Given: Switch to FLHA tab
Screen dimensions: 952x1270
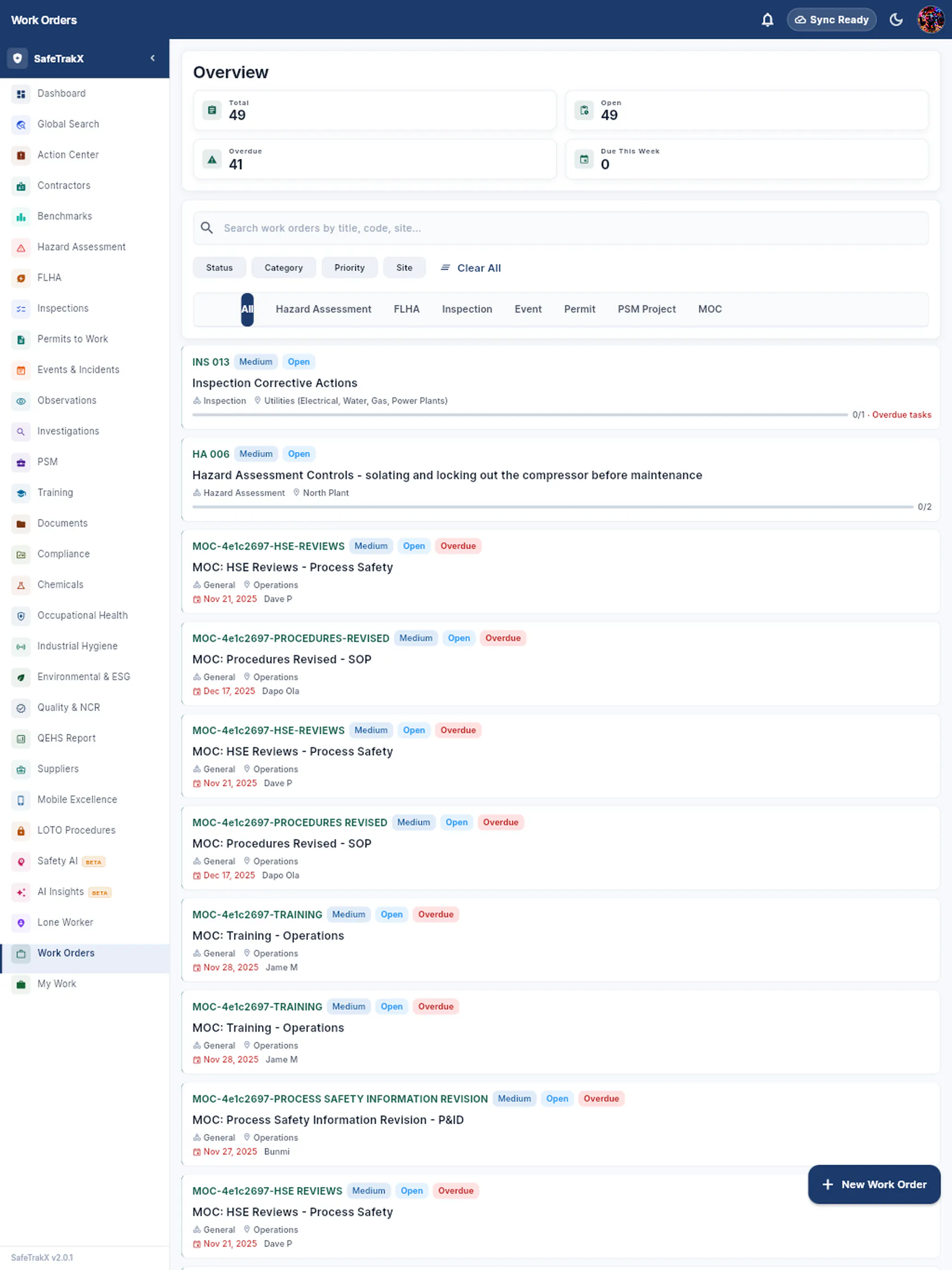Looking at the screenshot, I should tap(406, 310).
